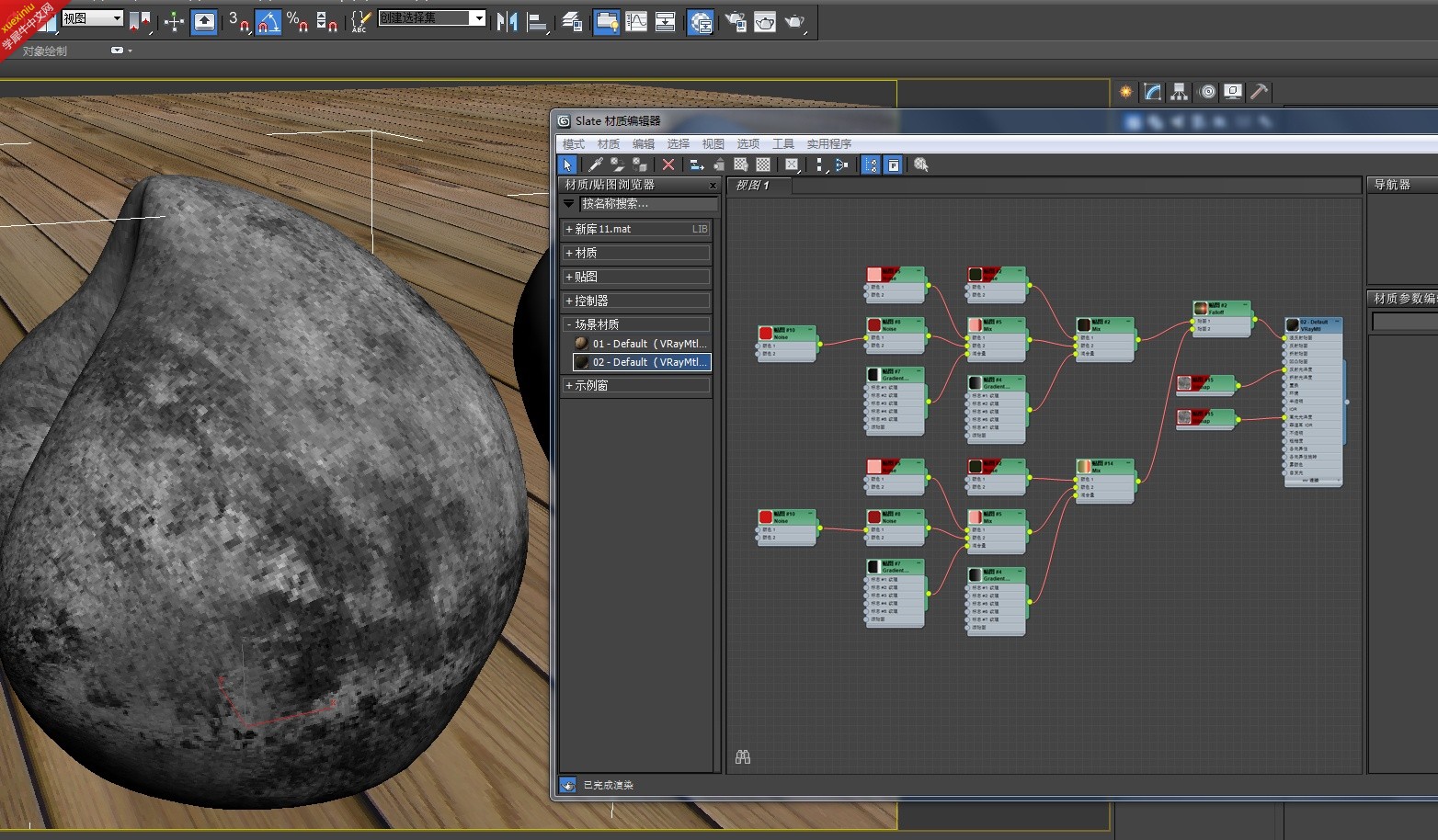The height and width of the screenshot is (840, 1438).
Task: Open the 选择 menu in Slate editor
Action: click(x=678, y=144)
